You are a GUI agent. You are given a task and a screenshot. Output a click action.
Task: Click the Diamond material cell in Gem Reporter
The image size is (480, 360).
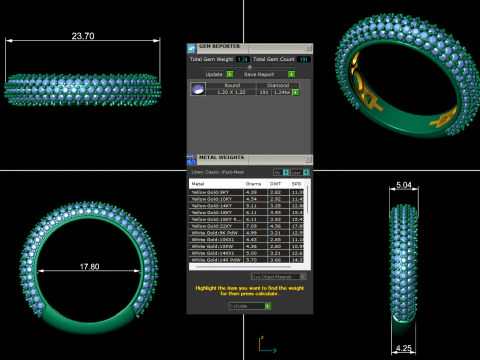[278, 86]
